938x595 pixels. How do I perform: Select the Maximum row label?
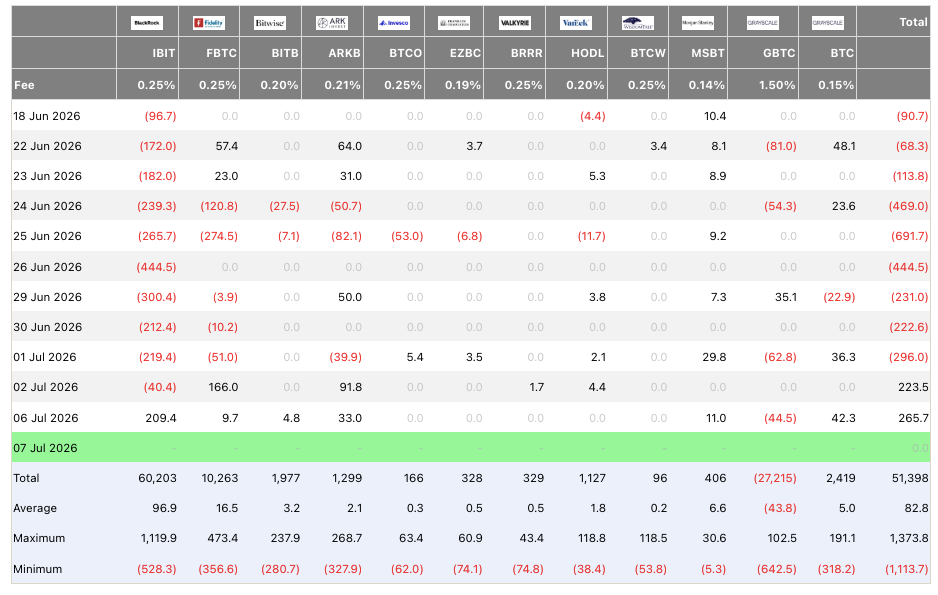pos(39,538)
